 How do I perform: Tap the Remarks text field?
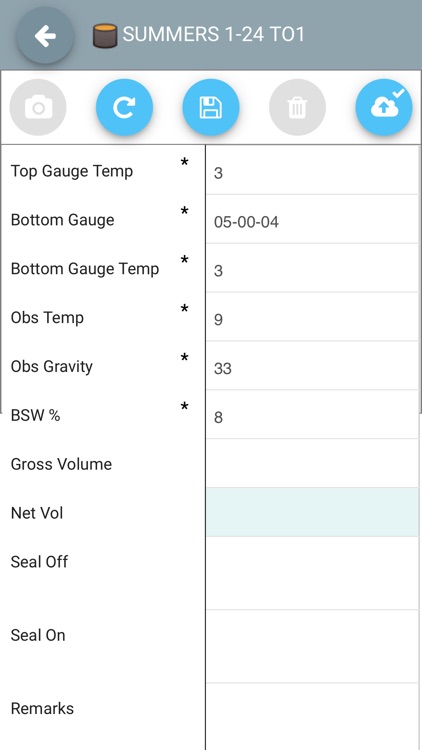tap(312, 717)
